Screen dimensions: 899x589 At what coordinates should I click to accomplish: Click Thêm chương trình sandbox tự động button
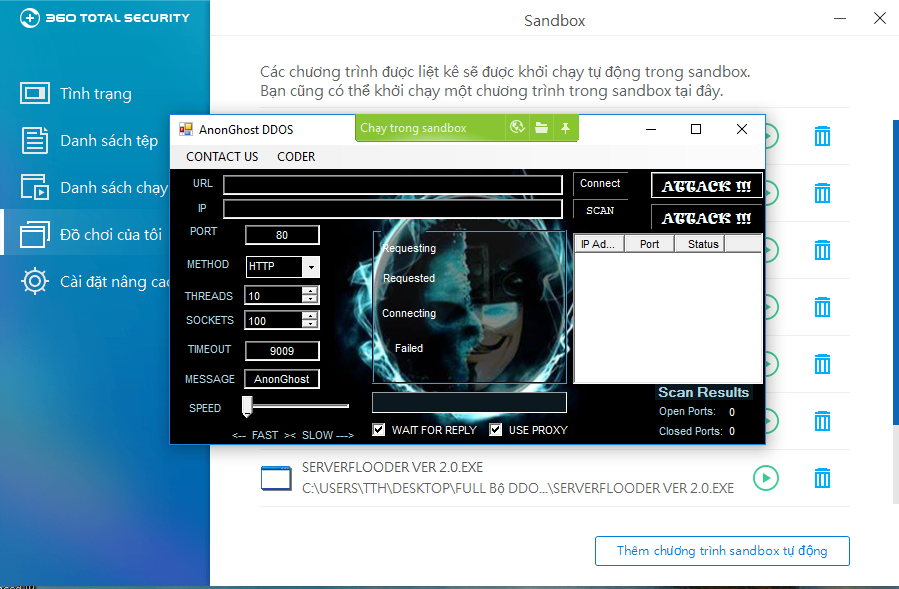[722, 551]
